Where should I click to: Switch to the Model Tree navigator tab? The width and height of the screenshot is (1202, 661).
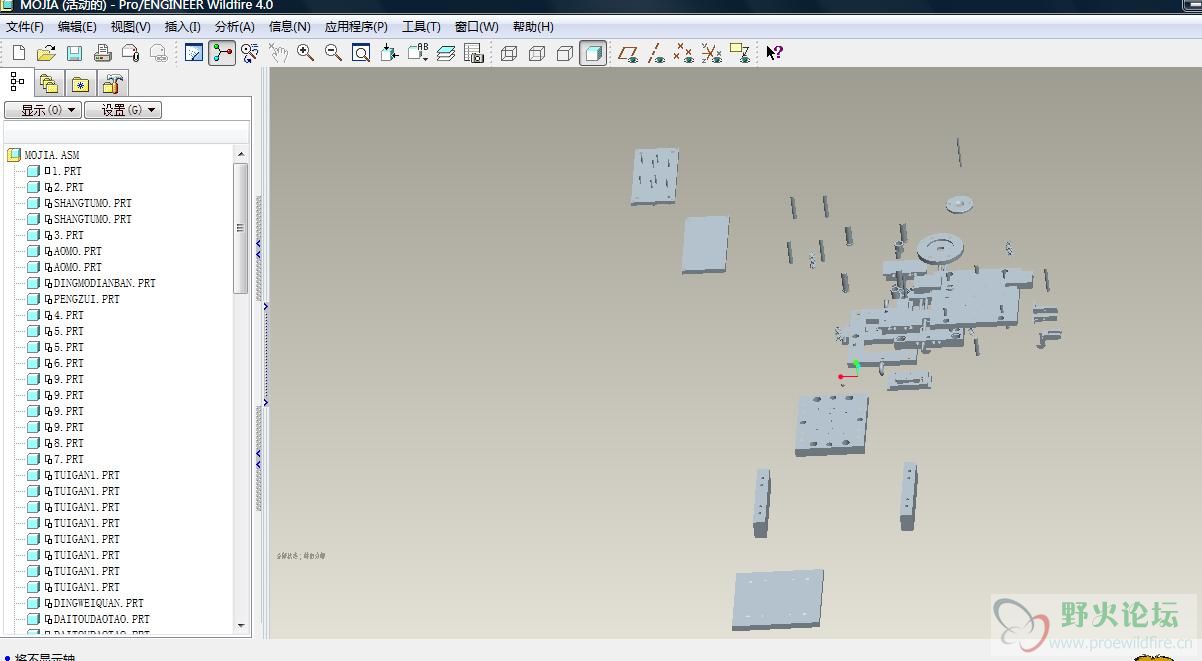pos(17,82)
